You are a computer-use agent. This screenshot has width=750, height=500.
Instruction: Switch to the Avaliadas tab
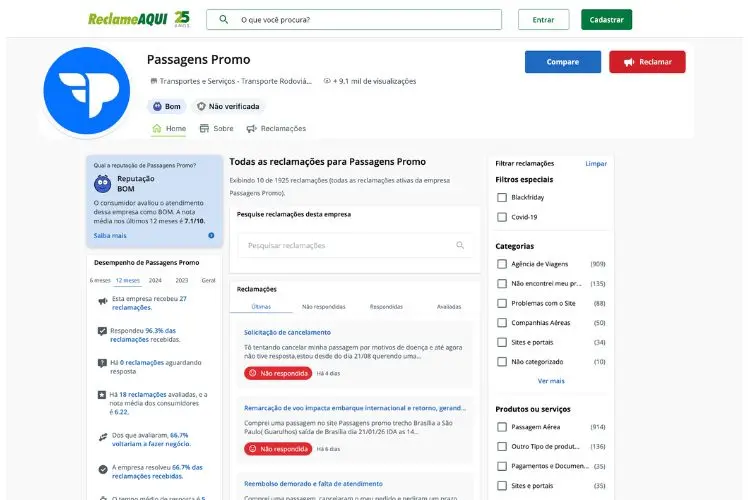click(449, 306)
